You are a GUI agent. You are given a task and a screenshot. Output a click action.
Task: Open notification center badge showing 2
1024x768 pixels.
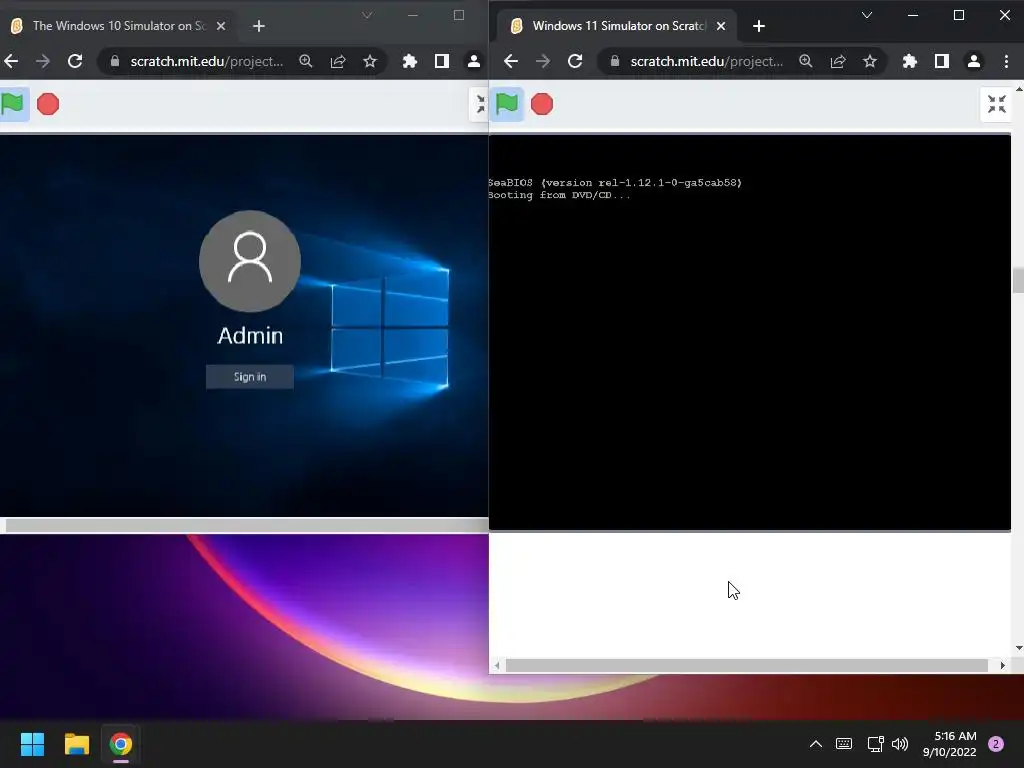[996, 744]
